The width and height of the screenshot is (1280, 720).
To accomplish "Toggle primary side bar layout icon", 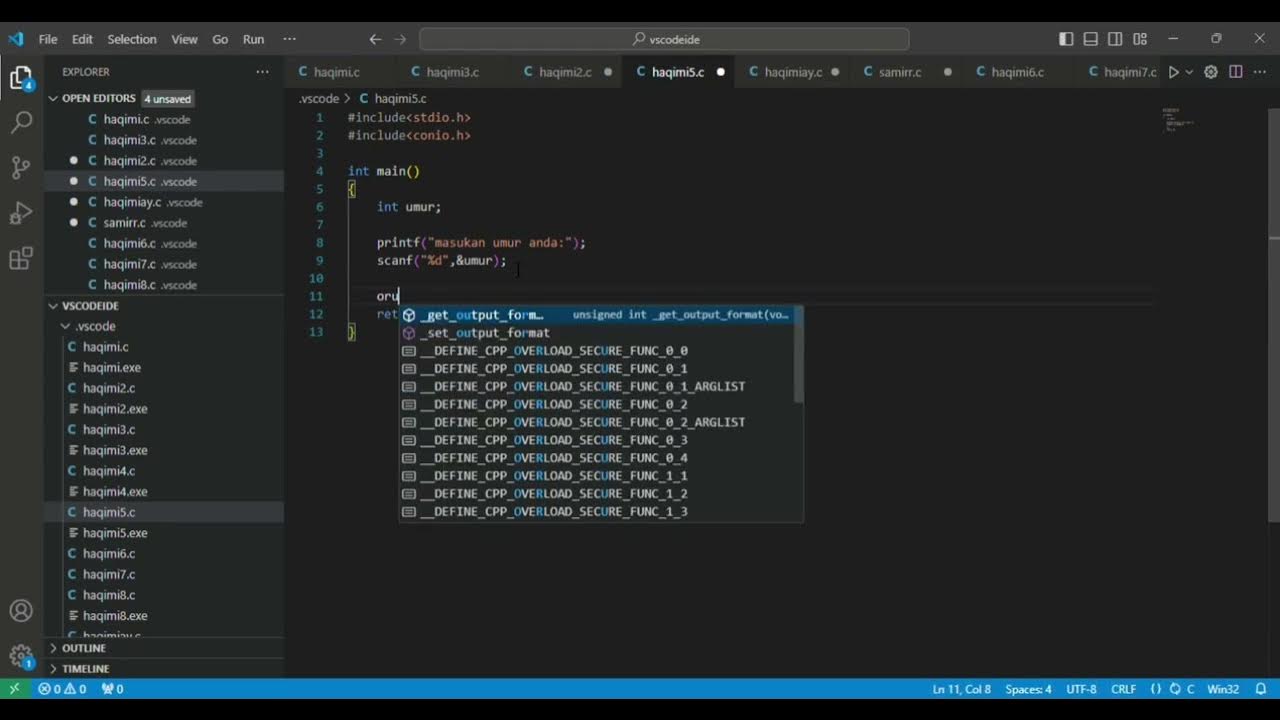I will point(1066,39).
